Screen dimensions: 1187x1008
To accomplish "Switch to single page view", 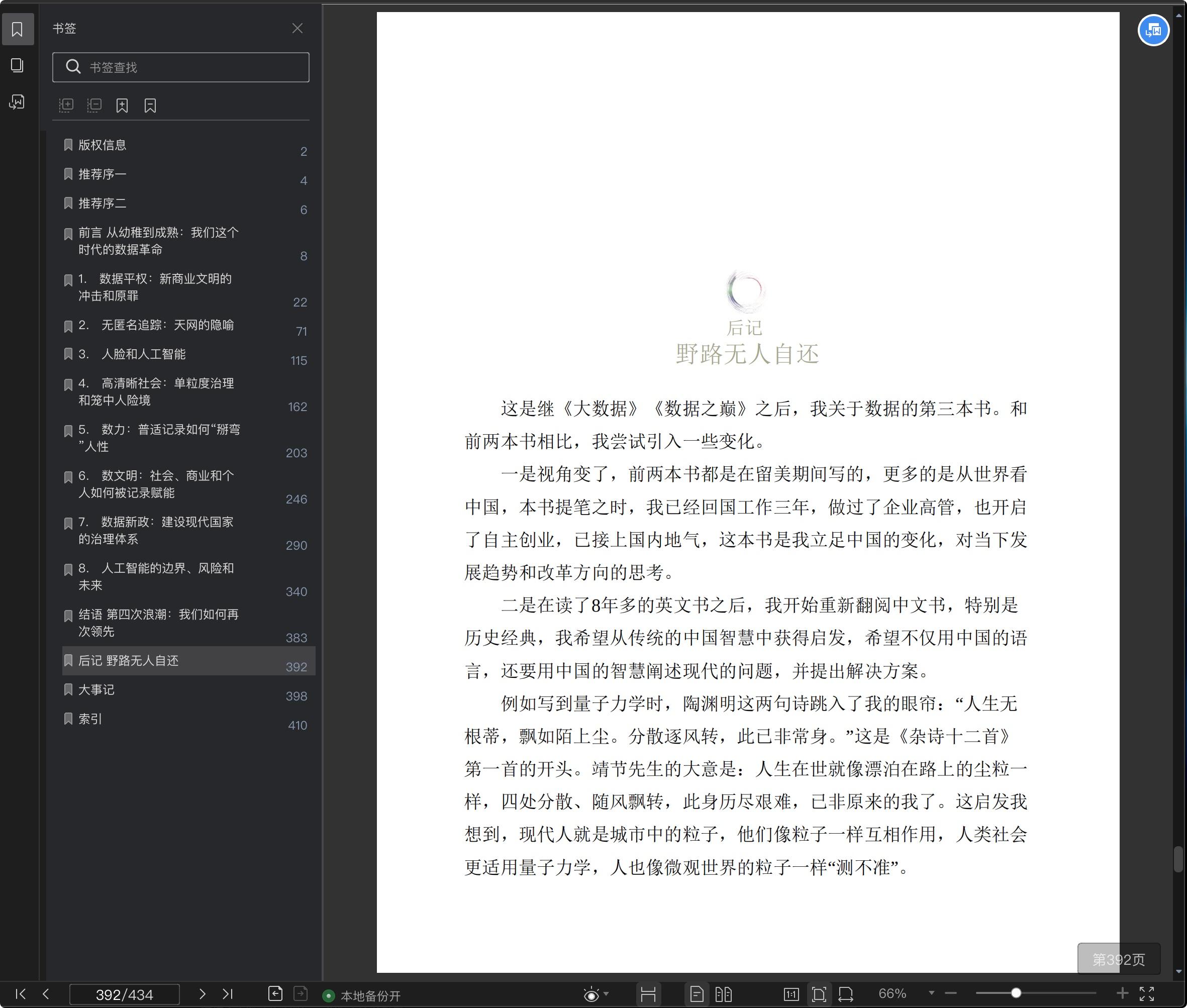I will click(696, 994).
